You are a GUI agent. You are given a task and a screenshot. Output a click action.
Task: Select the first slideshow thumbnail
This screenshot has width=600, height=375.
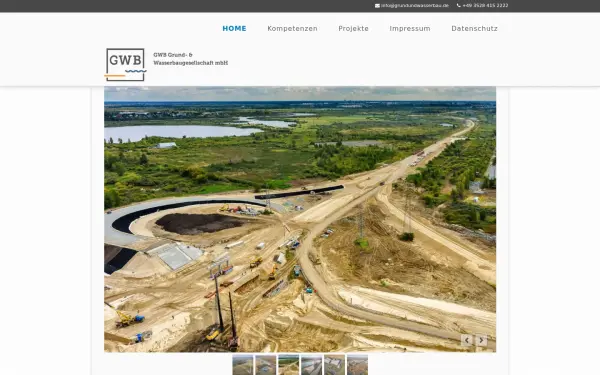(243, 365)
